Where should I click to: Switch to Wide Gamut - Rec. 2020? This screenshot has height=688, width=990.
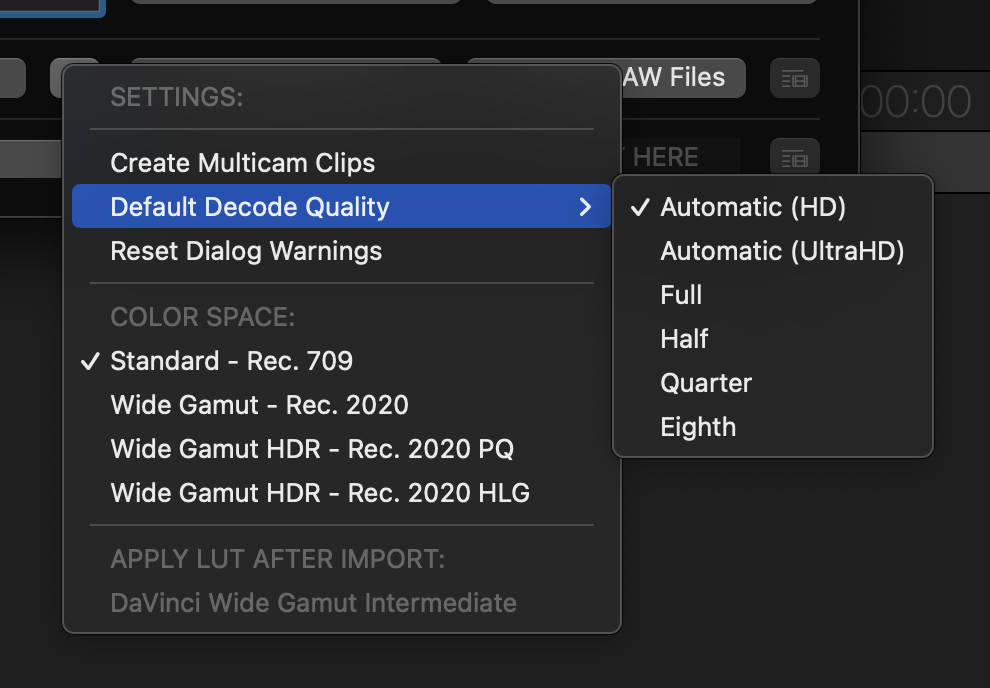(x=259, y=405)
